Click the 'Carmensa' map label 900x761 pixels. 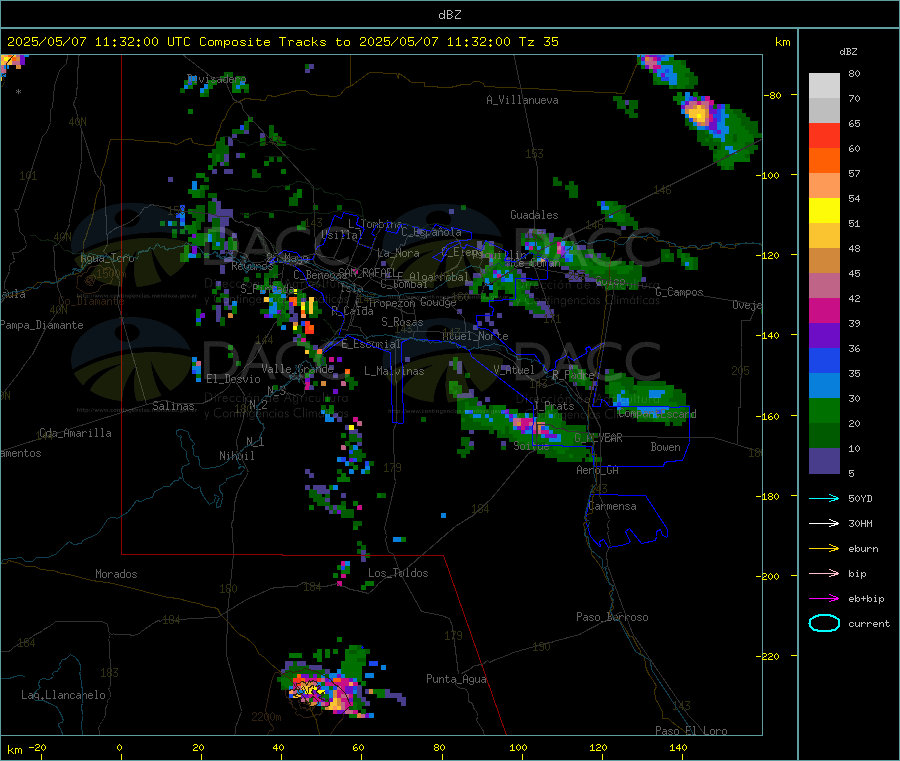(612, 506)
